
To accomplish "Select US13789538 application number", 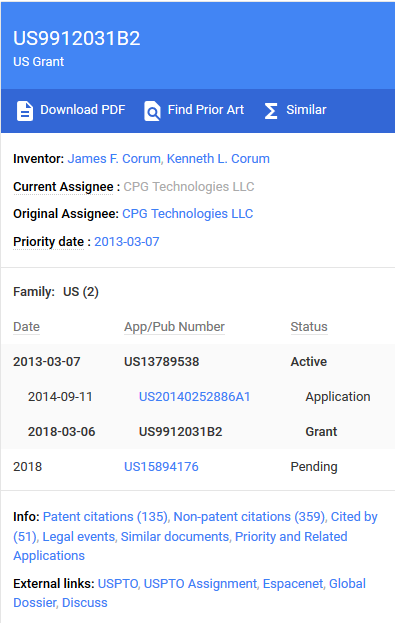I will click(x=161, y=362).
